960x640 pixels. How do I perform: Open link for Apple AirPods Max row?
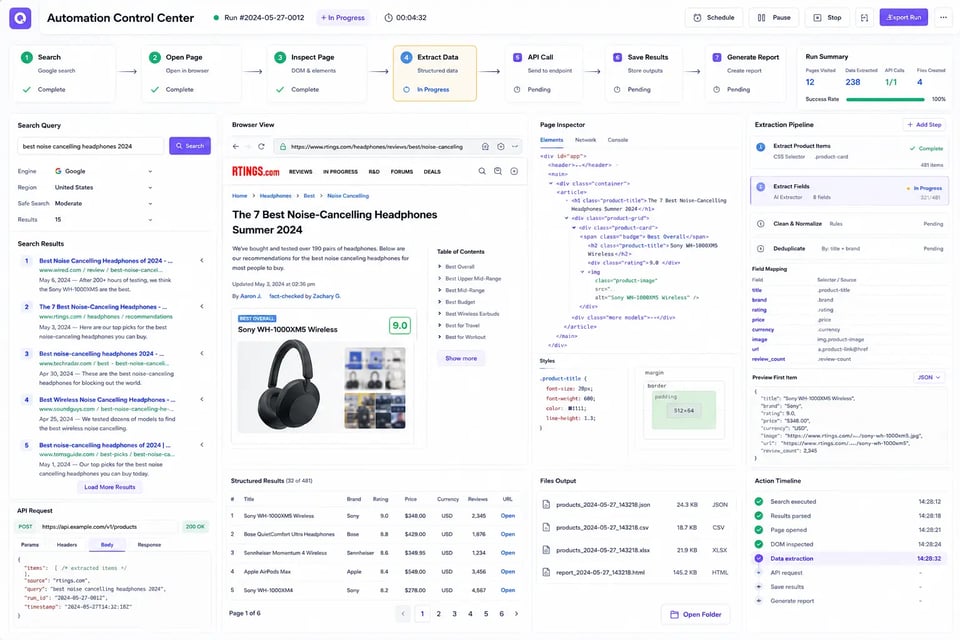[508, 571]
